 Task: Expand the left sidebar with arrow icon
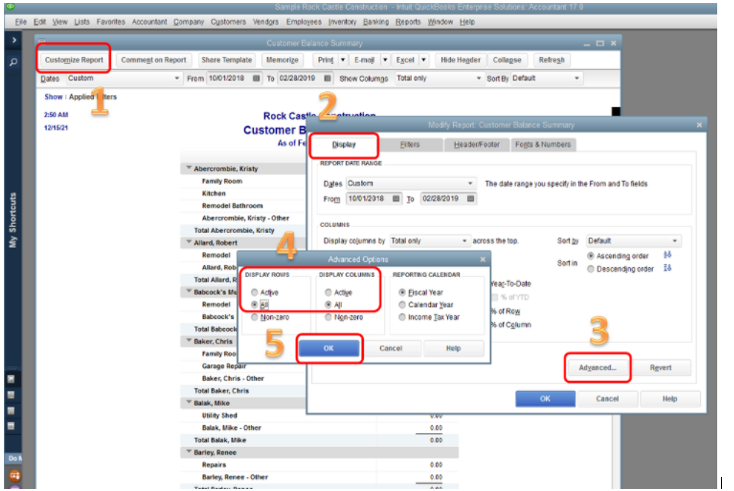(13, 40)
